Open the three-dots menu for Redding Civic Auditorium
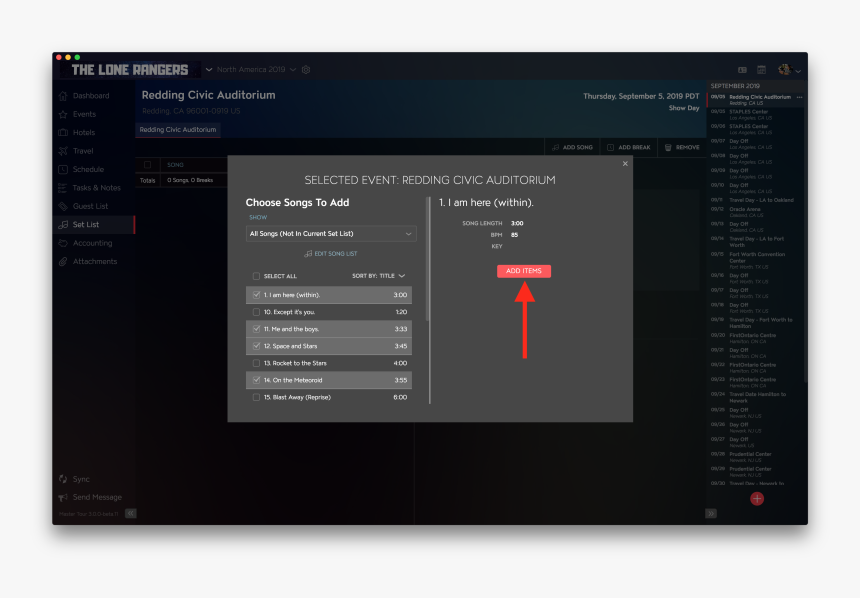The width and height of the screenshot is (860, 598). point(800,97)
